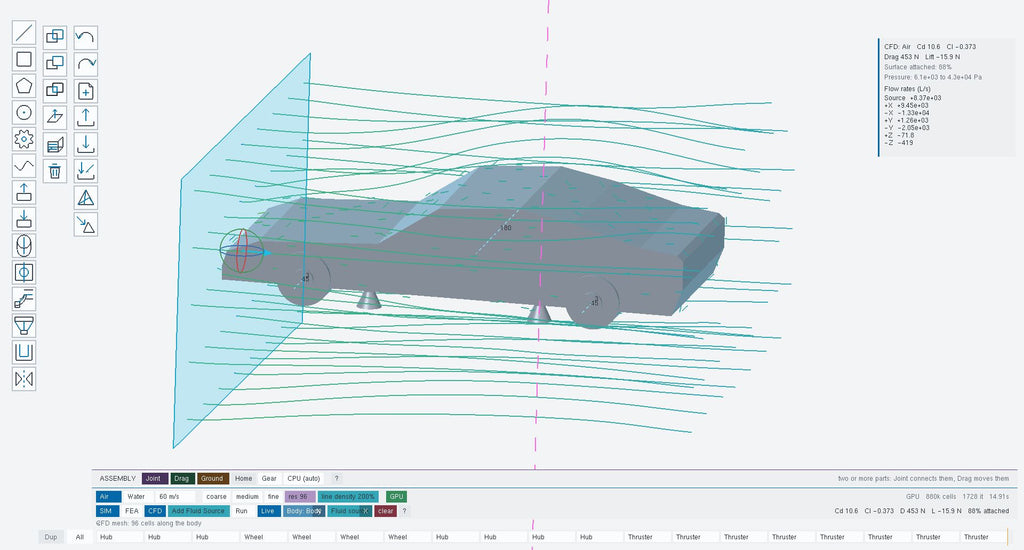The width and height of the screenshot is (1024, 550).
Task: Adjust line density 200% option
Action: tap(348, 496)
